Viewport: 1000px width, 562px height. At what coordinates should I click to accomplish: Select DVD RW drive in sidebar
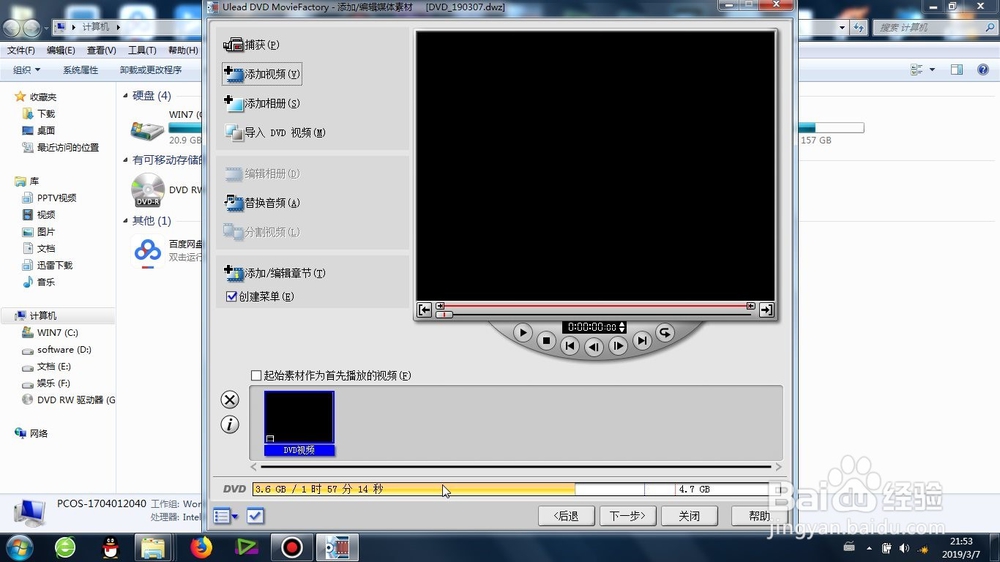click(x=68, y=400)
